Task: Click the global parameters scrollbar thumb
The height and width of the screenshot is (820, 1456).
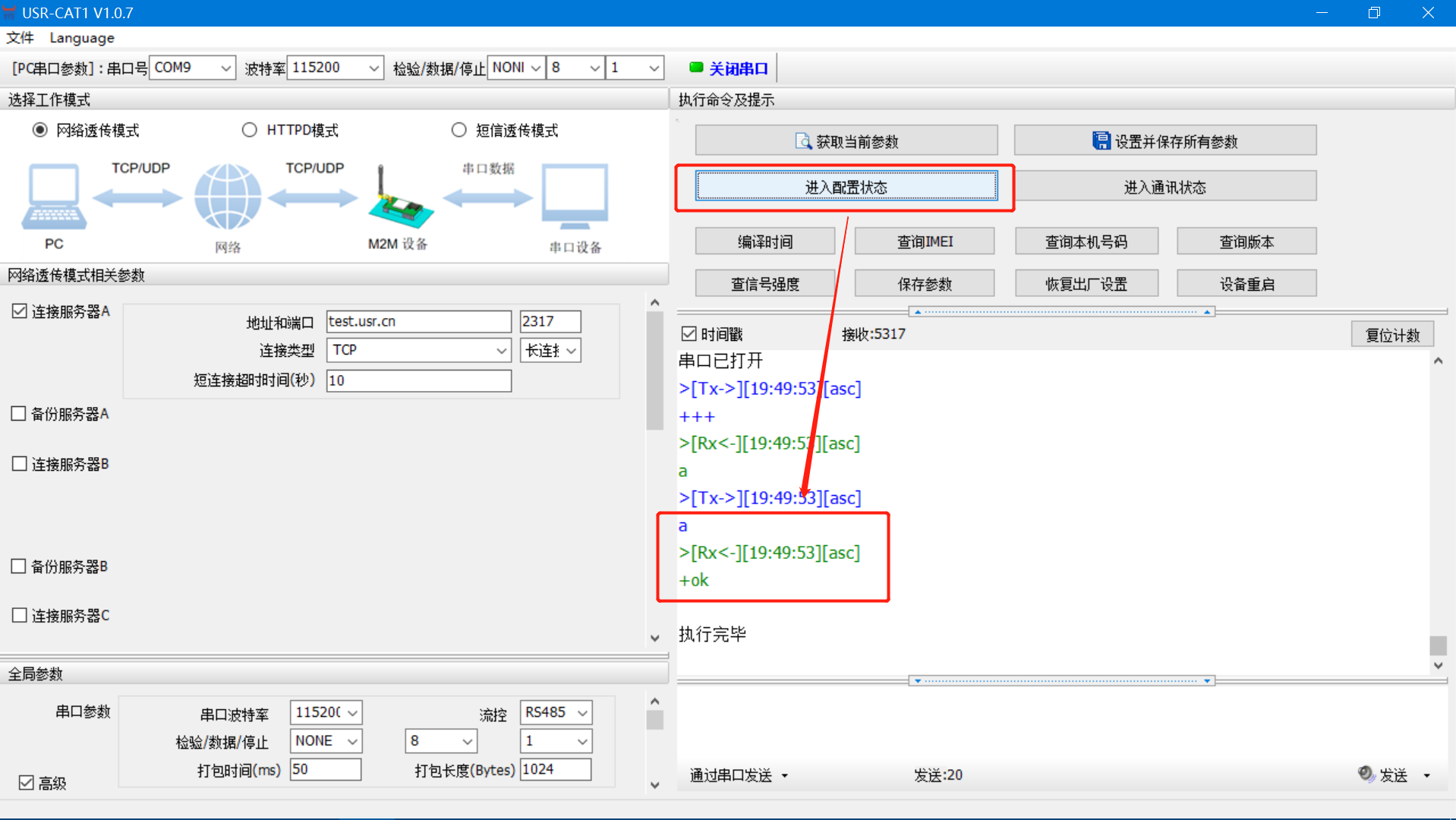Action: (x=655, y=720)
